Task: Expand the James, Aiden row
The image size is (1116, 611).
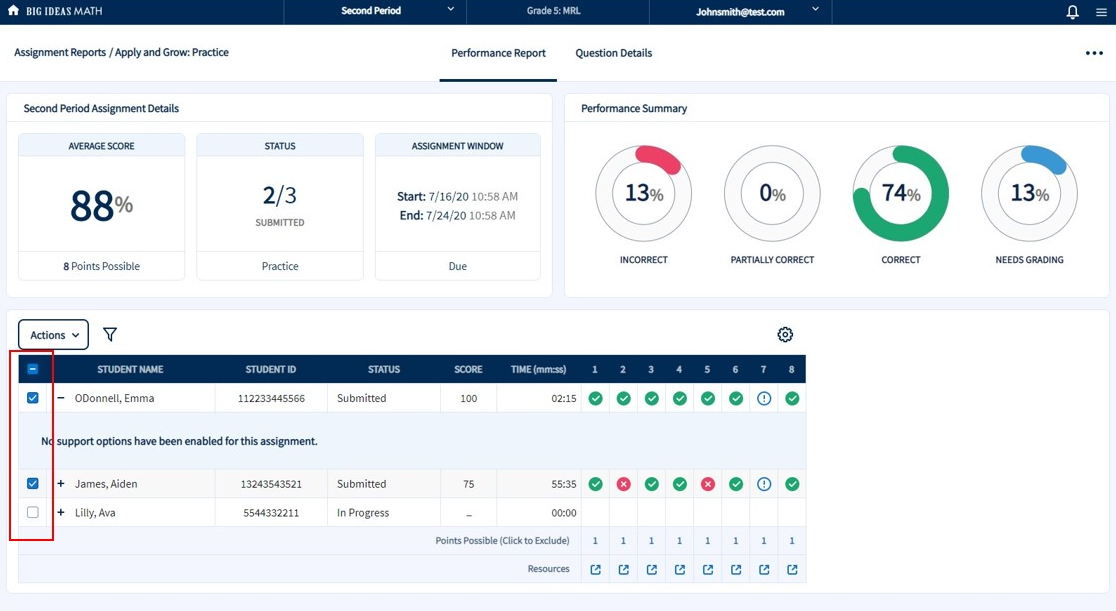Action: click(x=61, y=484)
